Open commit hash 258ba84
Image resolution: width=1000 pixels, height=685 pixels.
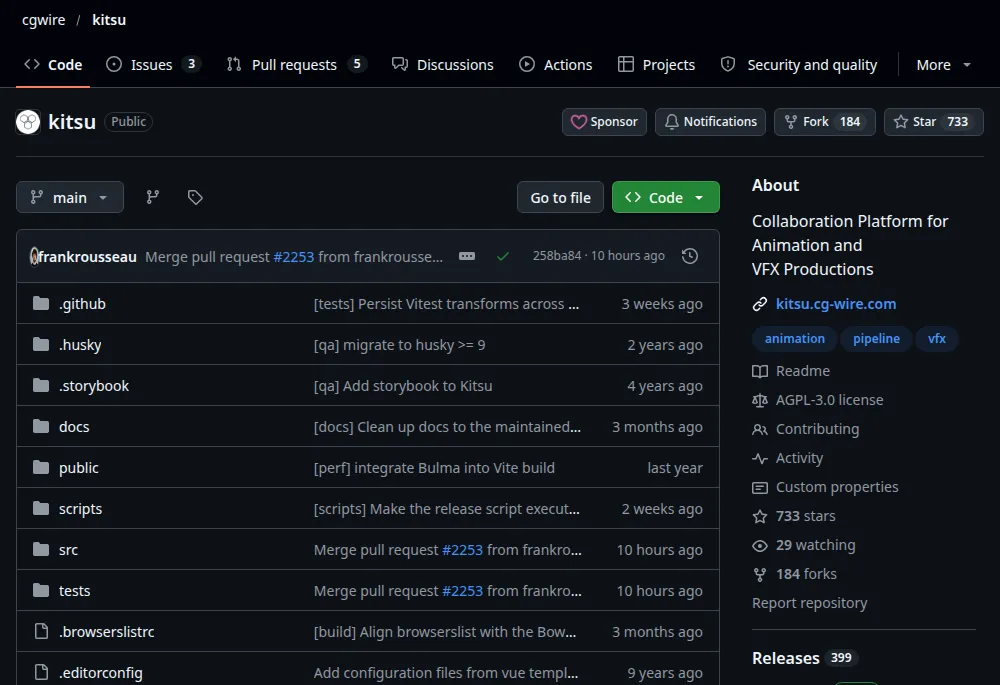[557, 256]
